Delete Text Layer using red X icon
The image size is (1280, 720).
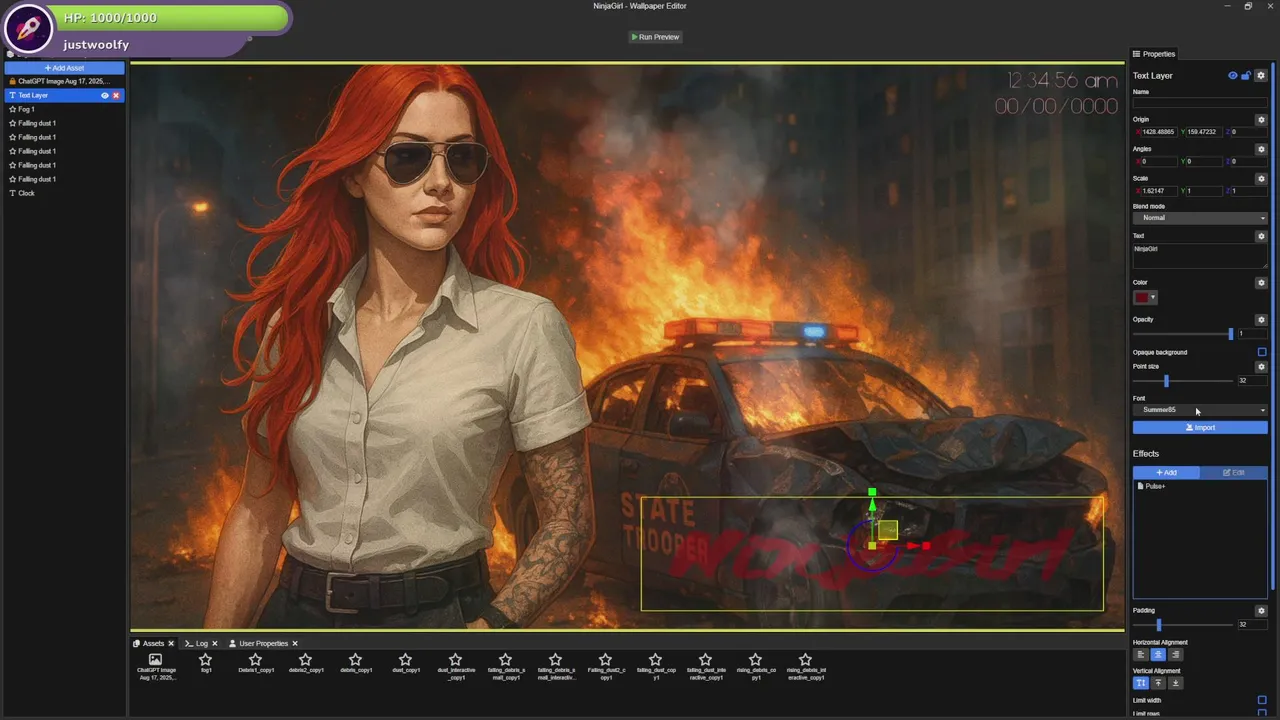(116, 95)
